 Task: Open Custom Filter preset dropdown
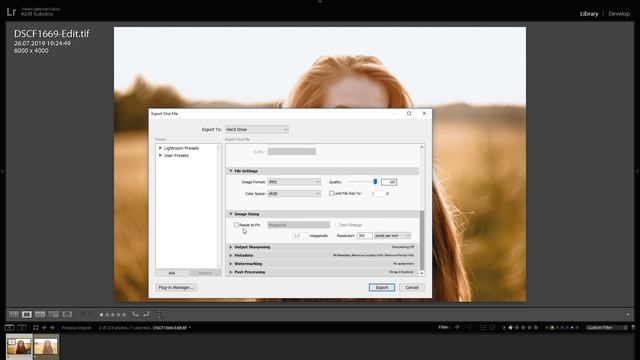(607, 327)
